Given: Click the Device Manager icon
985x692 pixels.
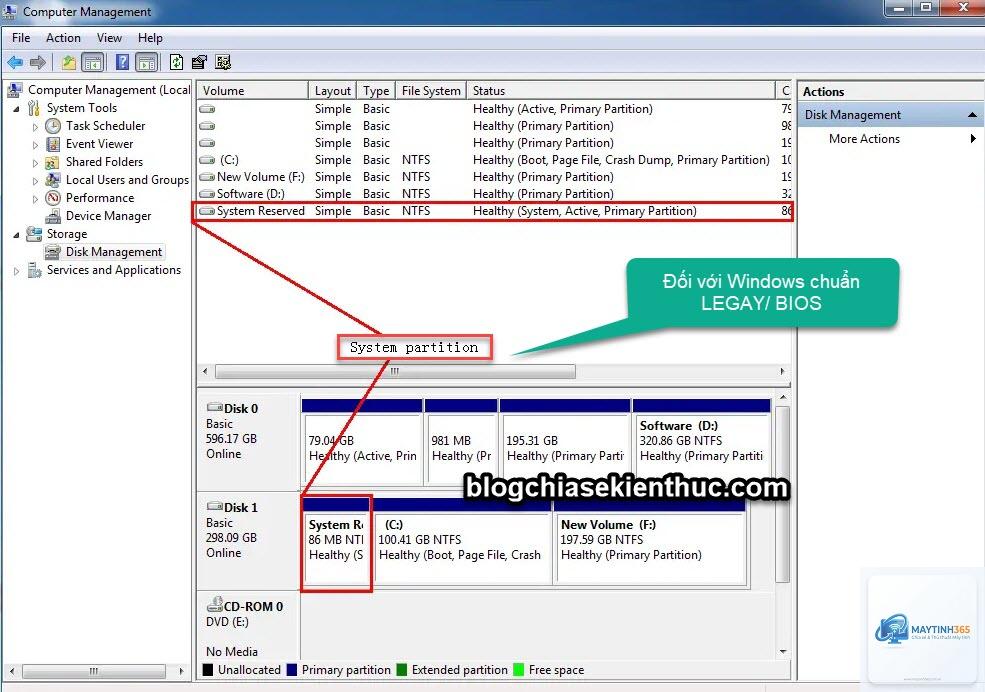Looking at the screenshot, I should tap(53, 216).
